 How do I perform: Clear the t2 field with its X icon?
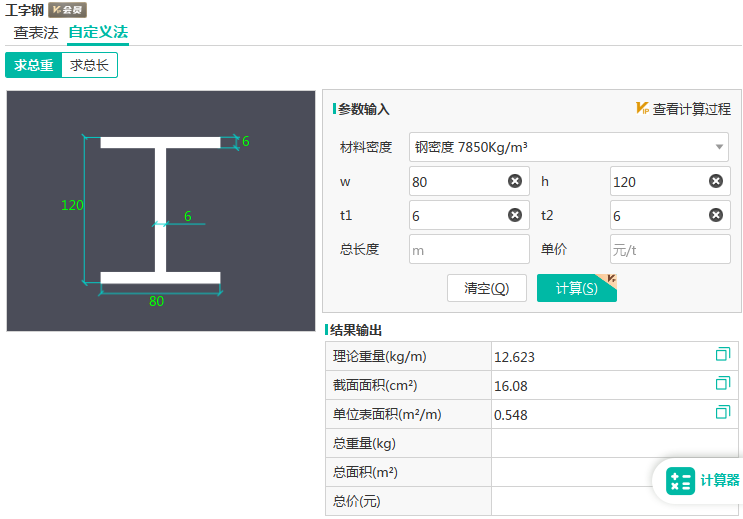click(x=716, y=215)
